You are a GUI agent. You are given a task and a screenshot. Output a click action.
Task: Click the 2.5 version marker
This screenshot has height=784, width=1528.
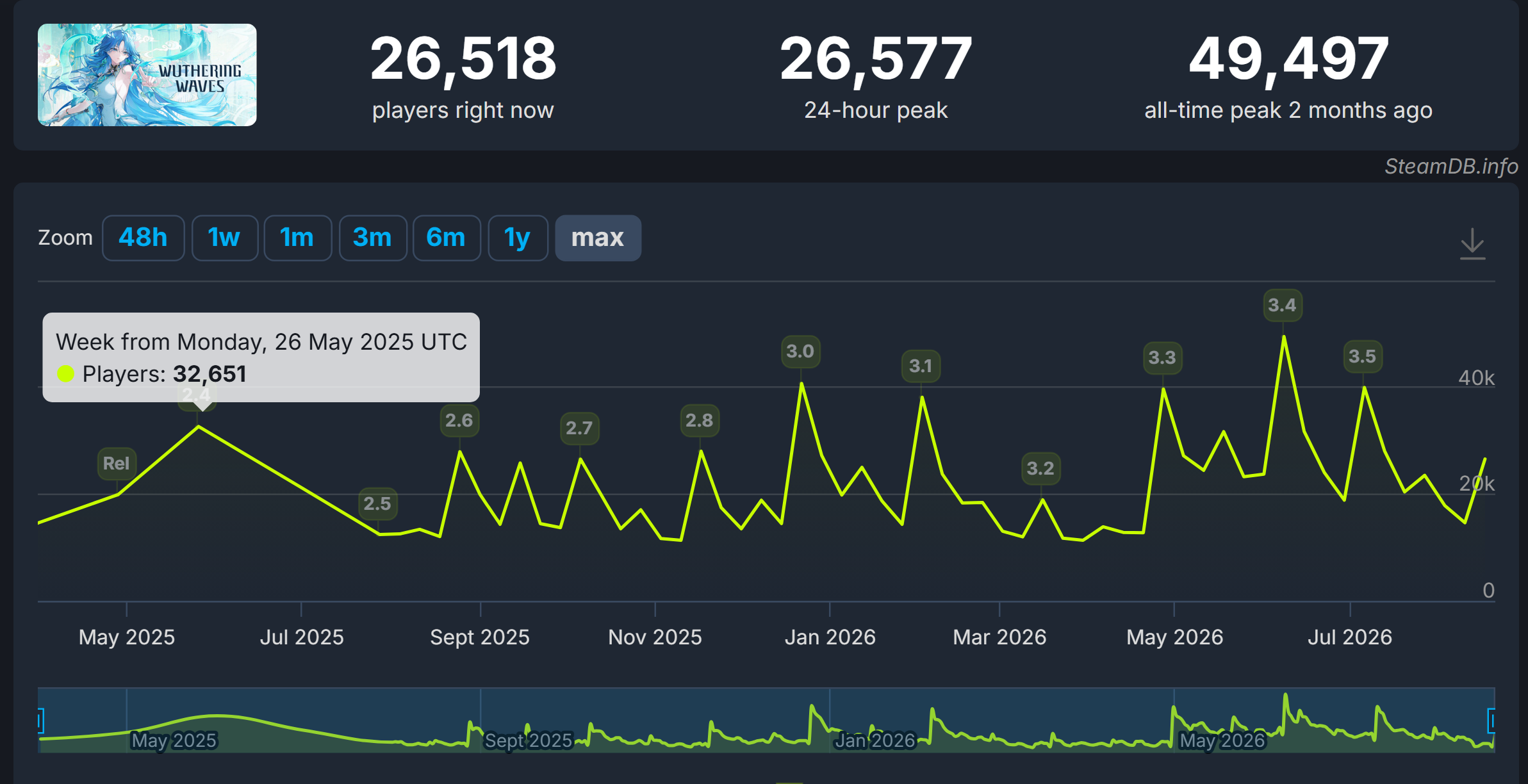point(377,503)
